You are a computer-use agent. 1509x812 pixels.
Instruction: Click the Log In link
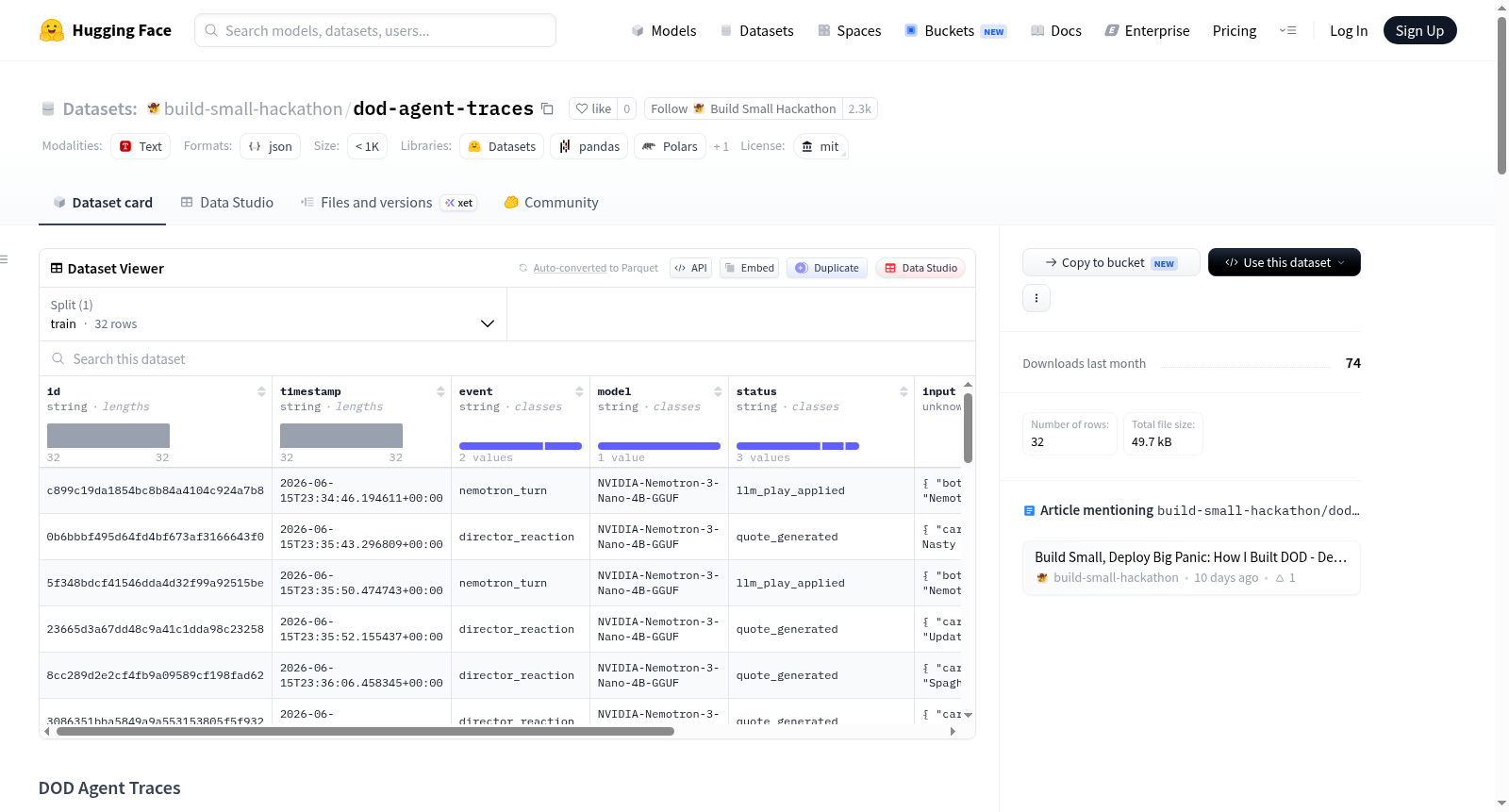(1349, 30)
